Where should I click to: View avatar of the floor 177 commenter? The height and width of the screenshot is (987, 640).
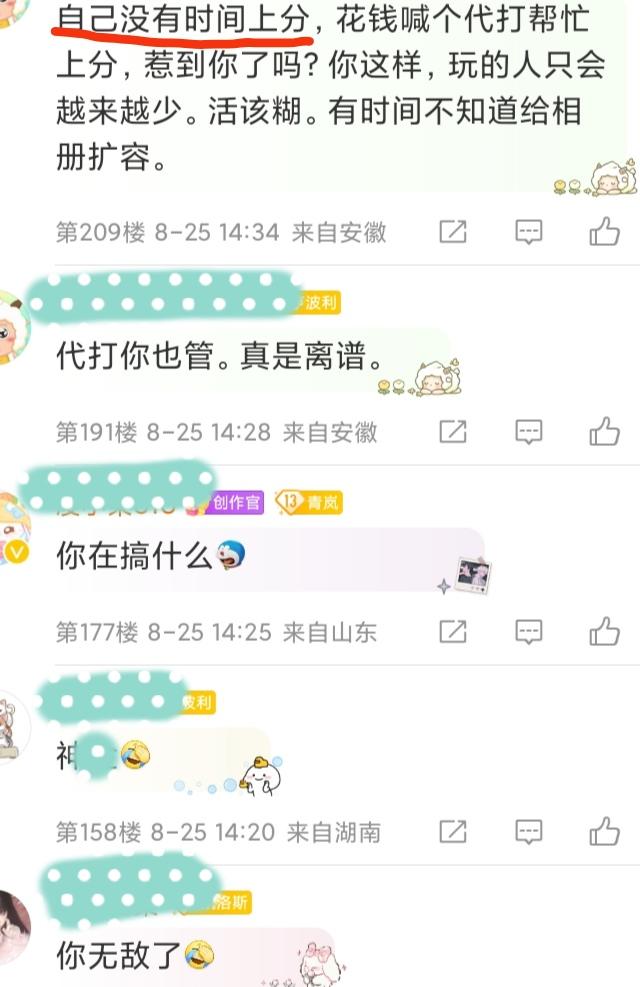coord(14,530)
